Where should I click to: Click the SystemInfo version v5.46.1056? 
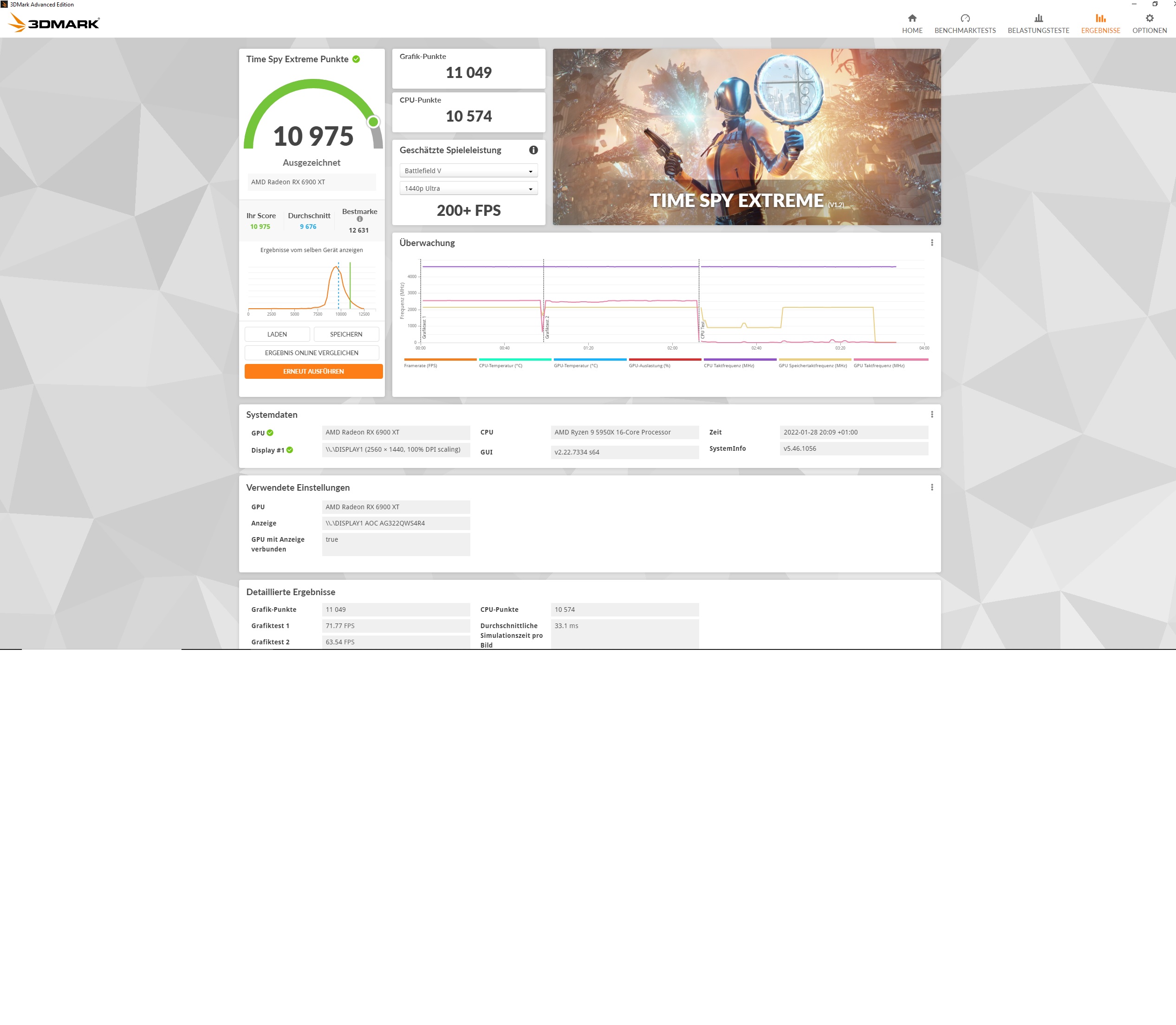click(x=853, y=448)
